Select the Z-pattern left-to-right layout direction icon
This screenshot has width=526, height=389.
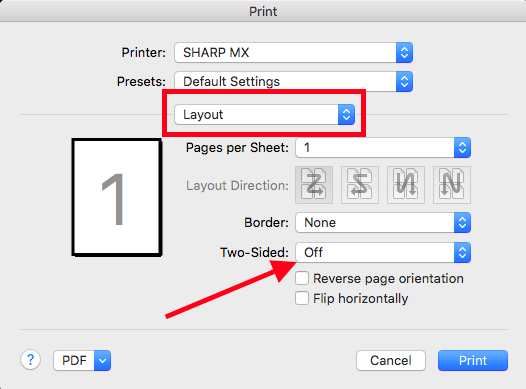[x=314, y=185]
